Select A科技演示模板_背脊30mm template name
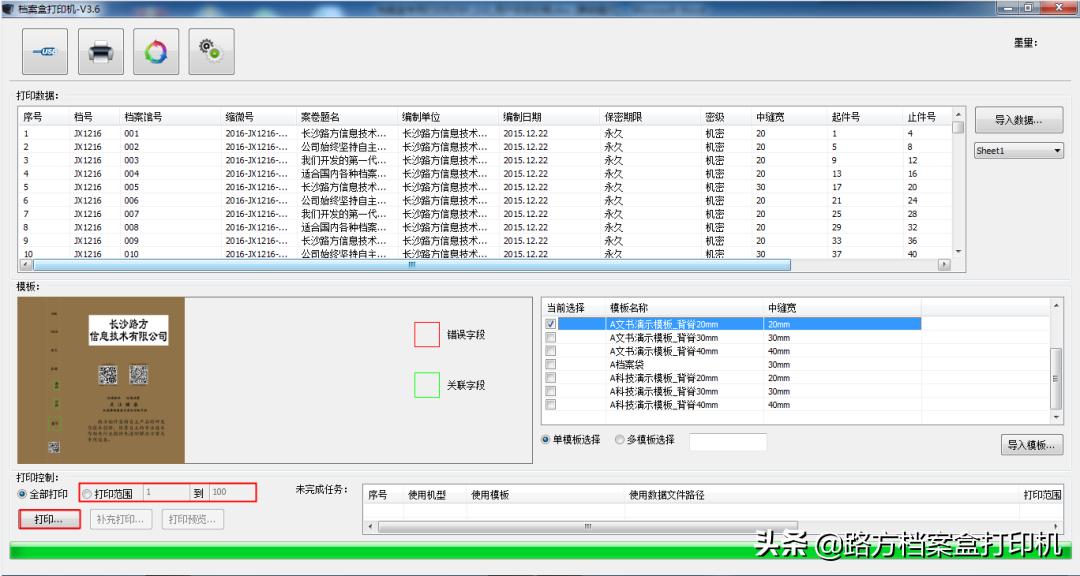 click(x=663, y=391)
